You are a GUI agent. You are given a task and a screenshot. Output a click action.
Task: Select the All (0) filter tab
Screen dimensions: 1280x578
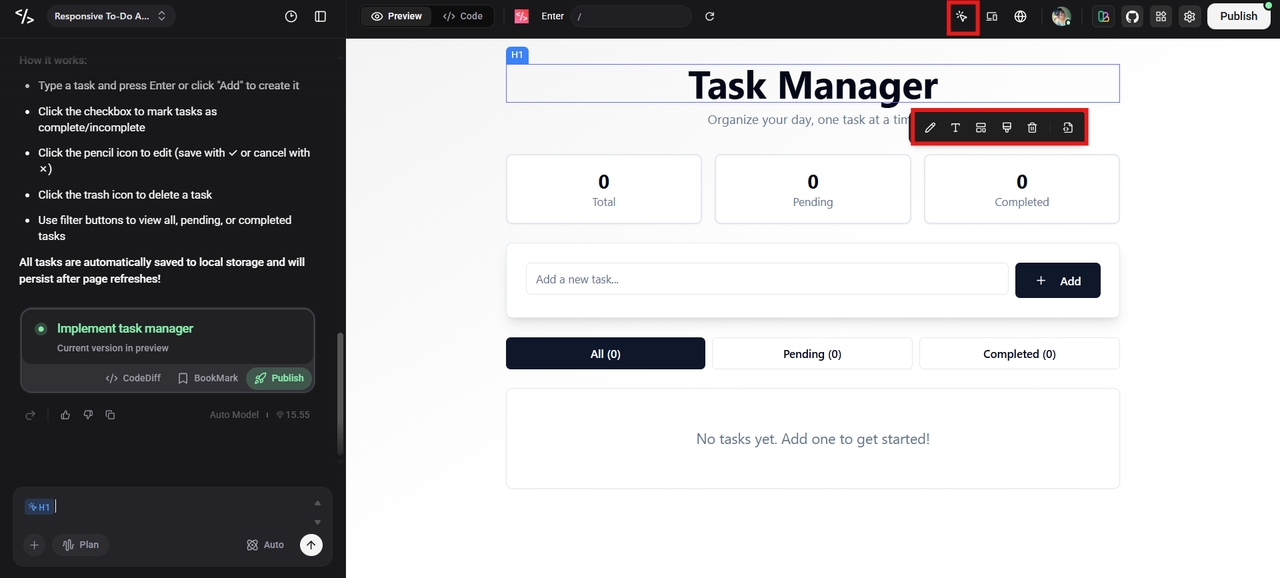[x=605, y=354]
